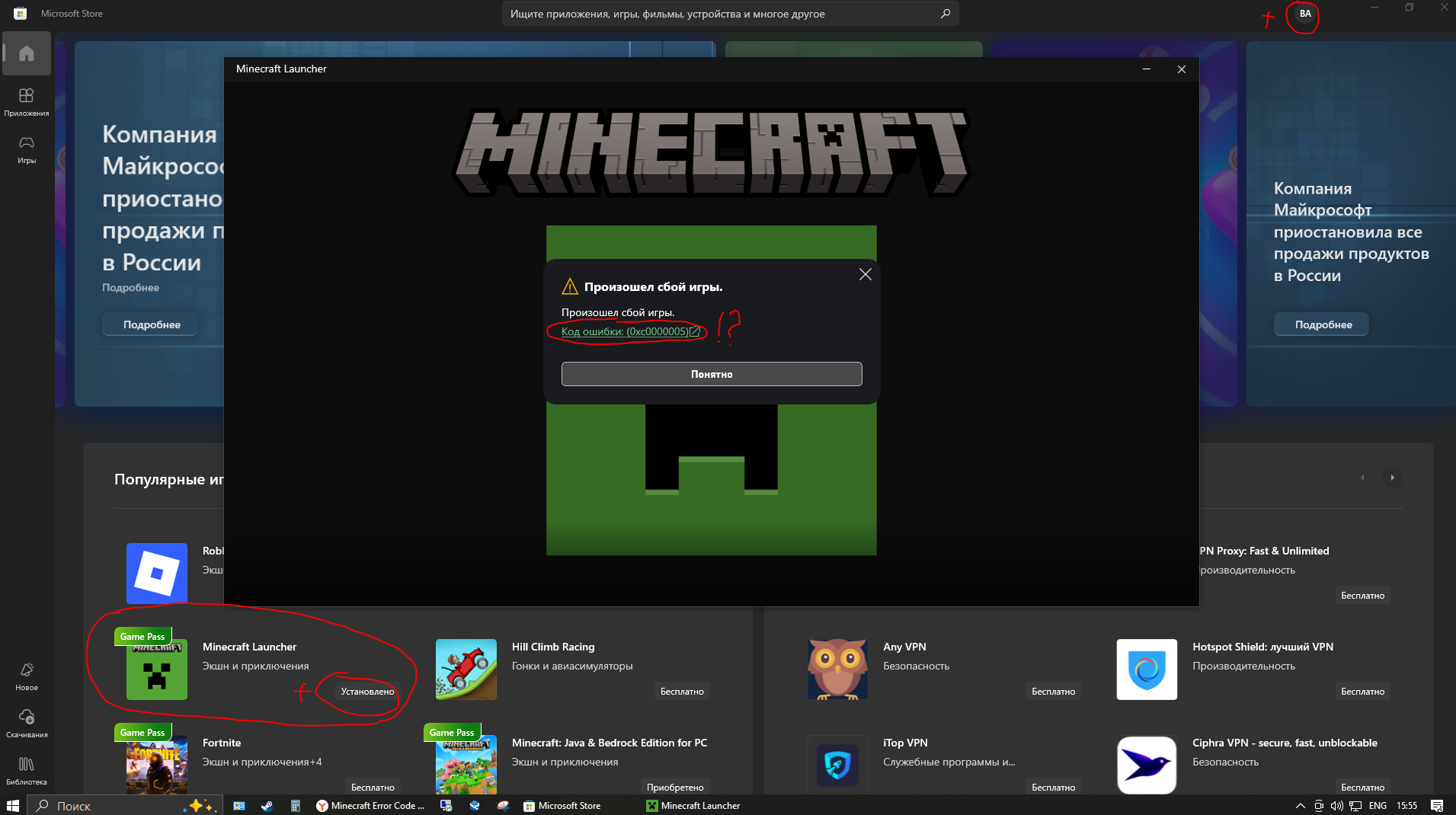Open the Библиотека icon in the Store sidebar
1456x815 pixels.
point(27,768)
